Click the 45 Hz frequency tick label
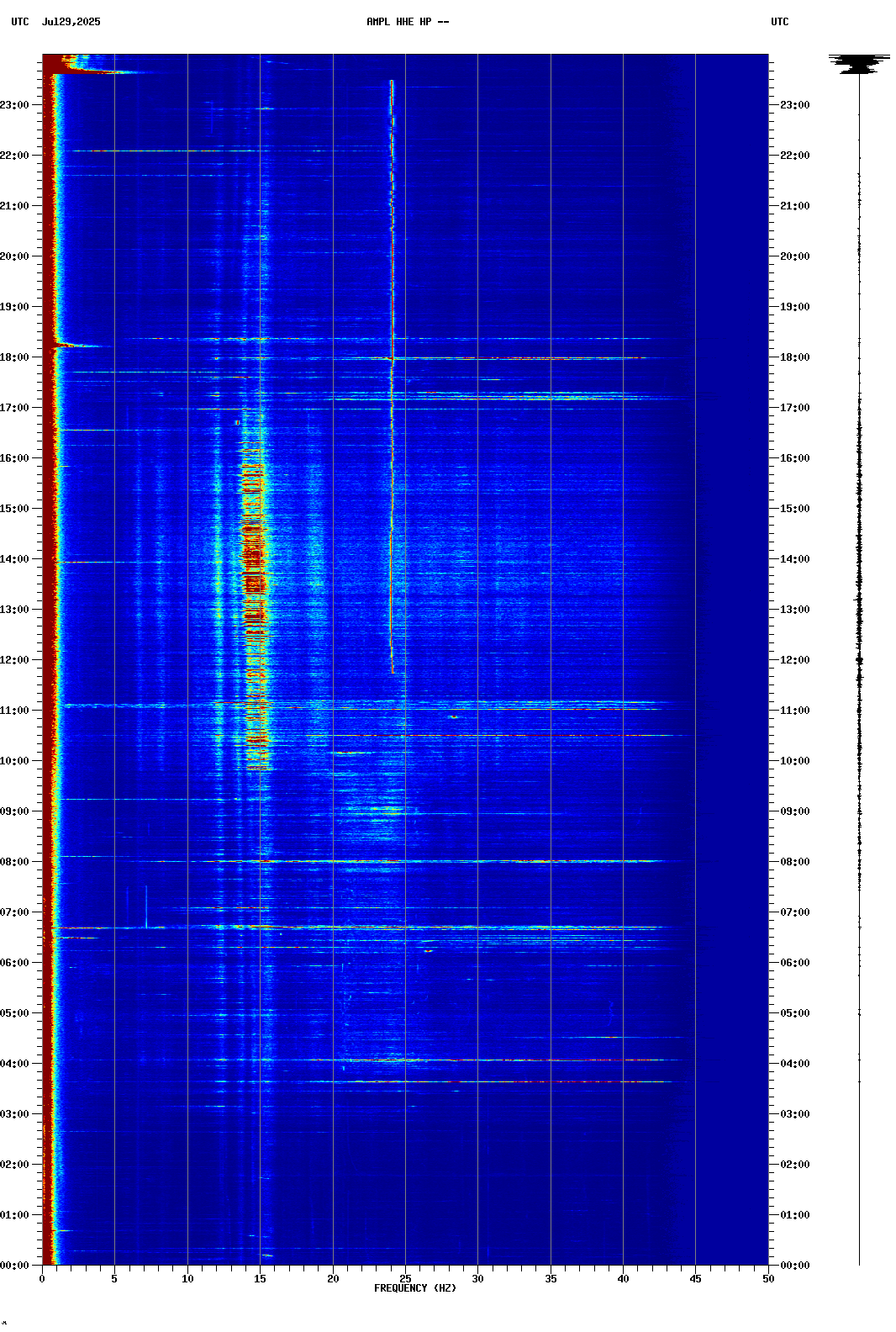Image resolution: width=896 pixels, height=1332 pixels. coord(695,1279)
